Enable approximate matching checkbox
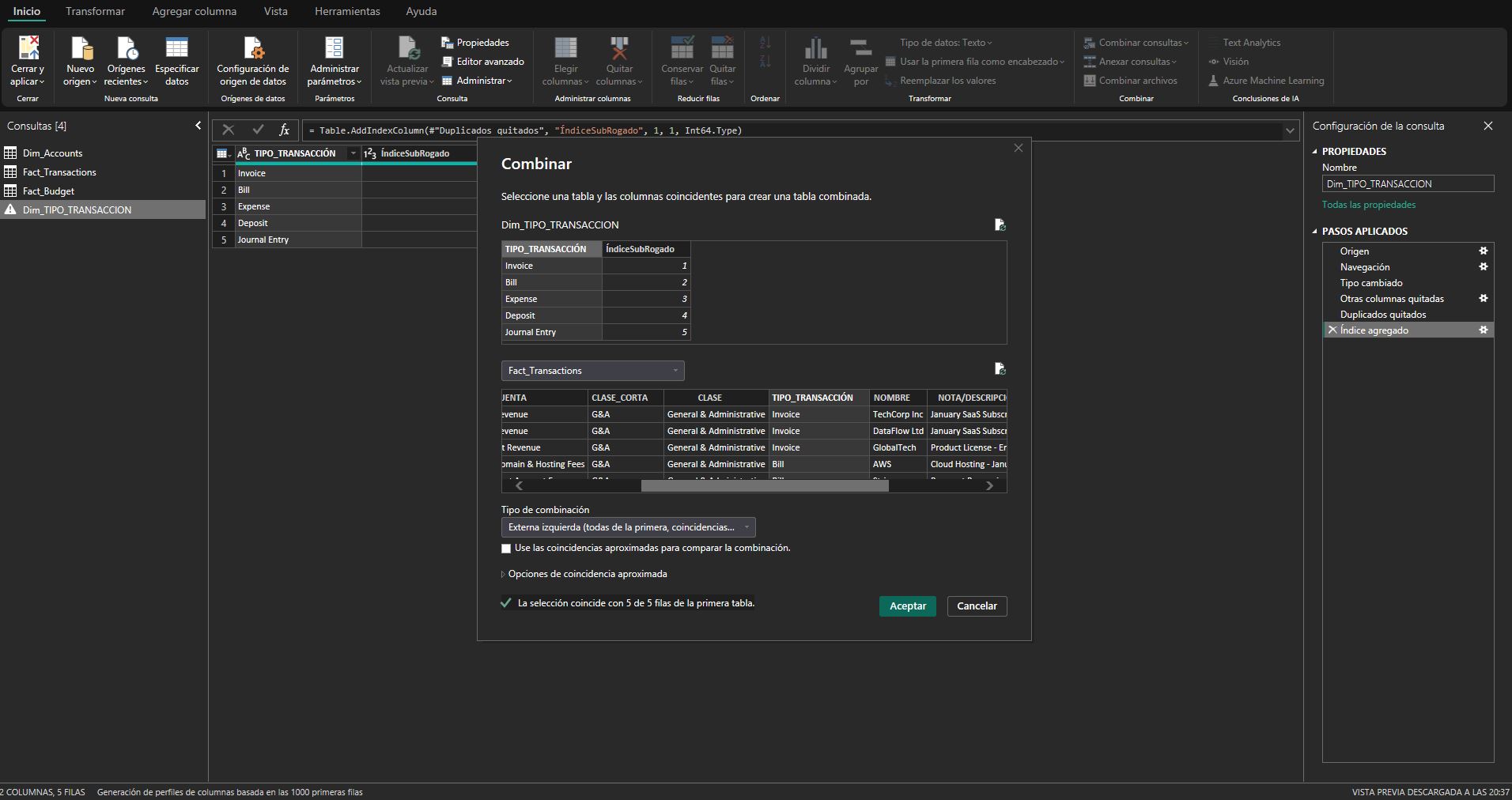The height and width of the screenshot is (800, 1512). 506,549
